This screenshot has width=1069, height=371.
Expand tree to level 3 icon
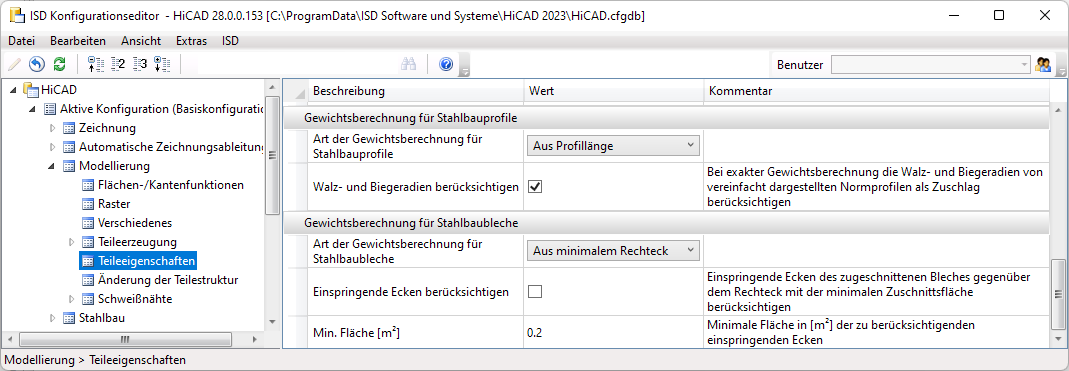click(140, 65)
